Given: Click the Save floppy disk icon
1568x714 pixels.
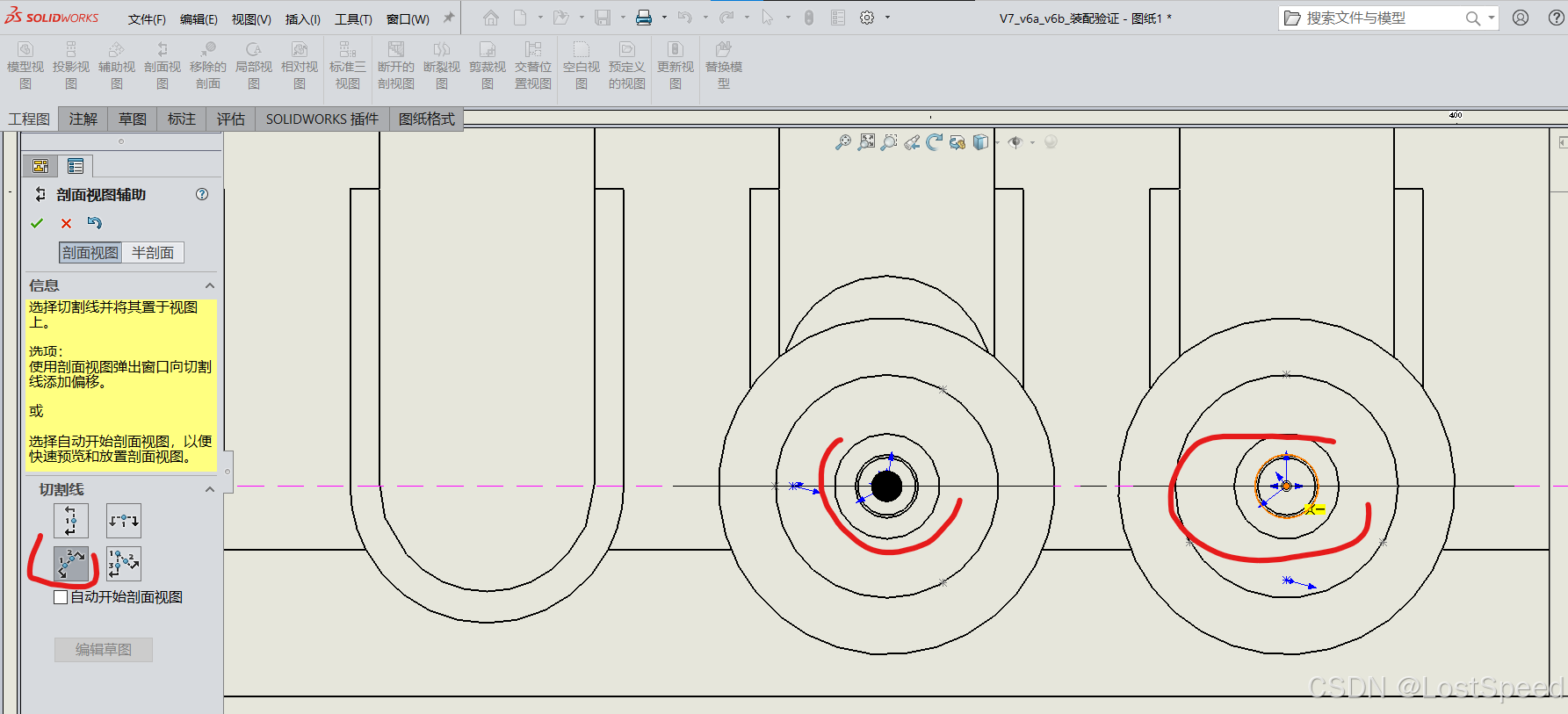Looking at the screenshot, I should [603, 18].
